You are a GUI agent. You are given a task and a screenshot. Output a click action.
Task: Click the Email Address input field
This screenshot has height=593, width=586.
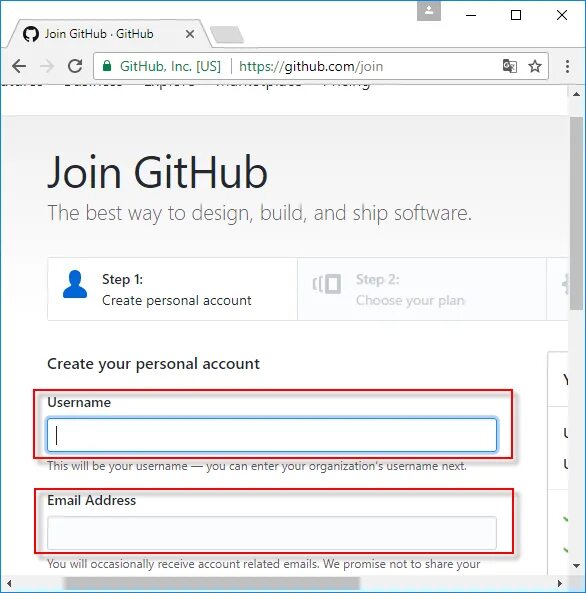(272, 533)
